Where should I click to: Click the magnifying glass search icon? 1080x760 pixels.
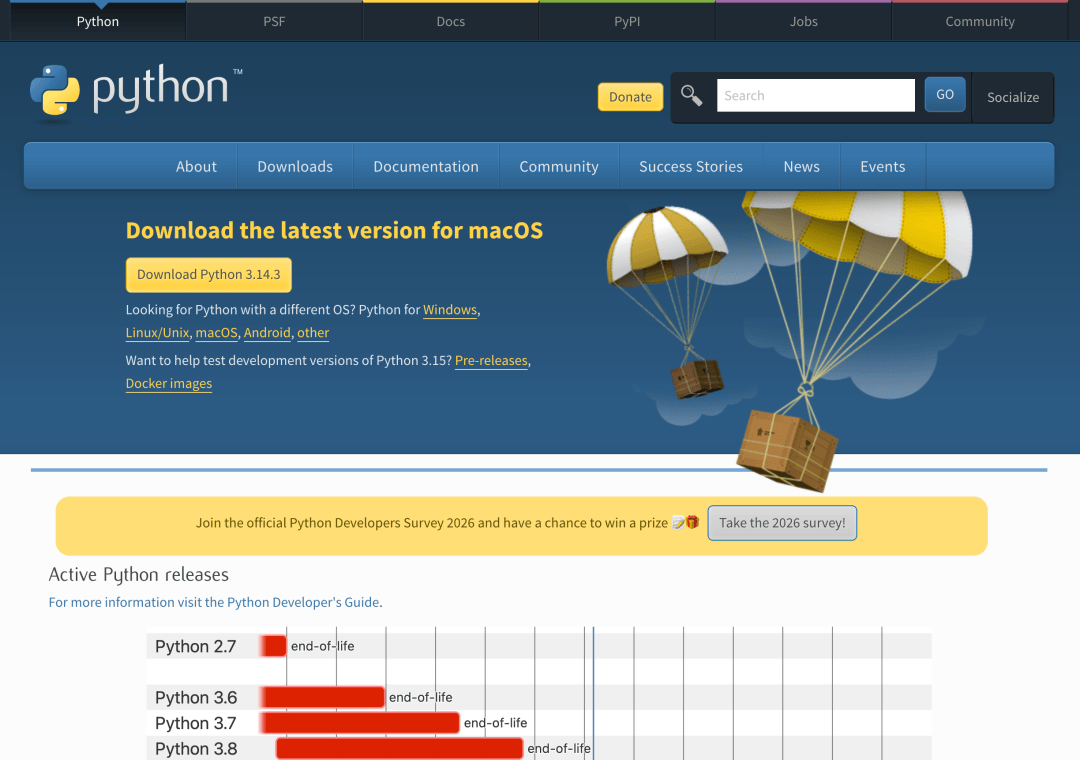click(x=692, y=95)
